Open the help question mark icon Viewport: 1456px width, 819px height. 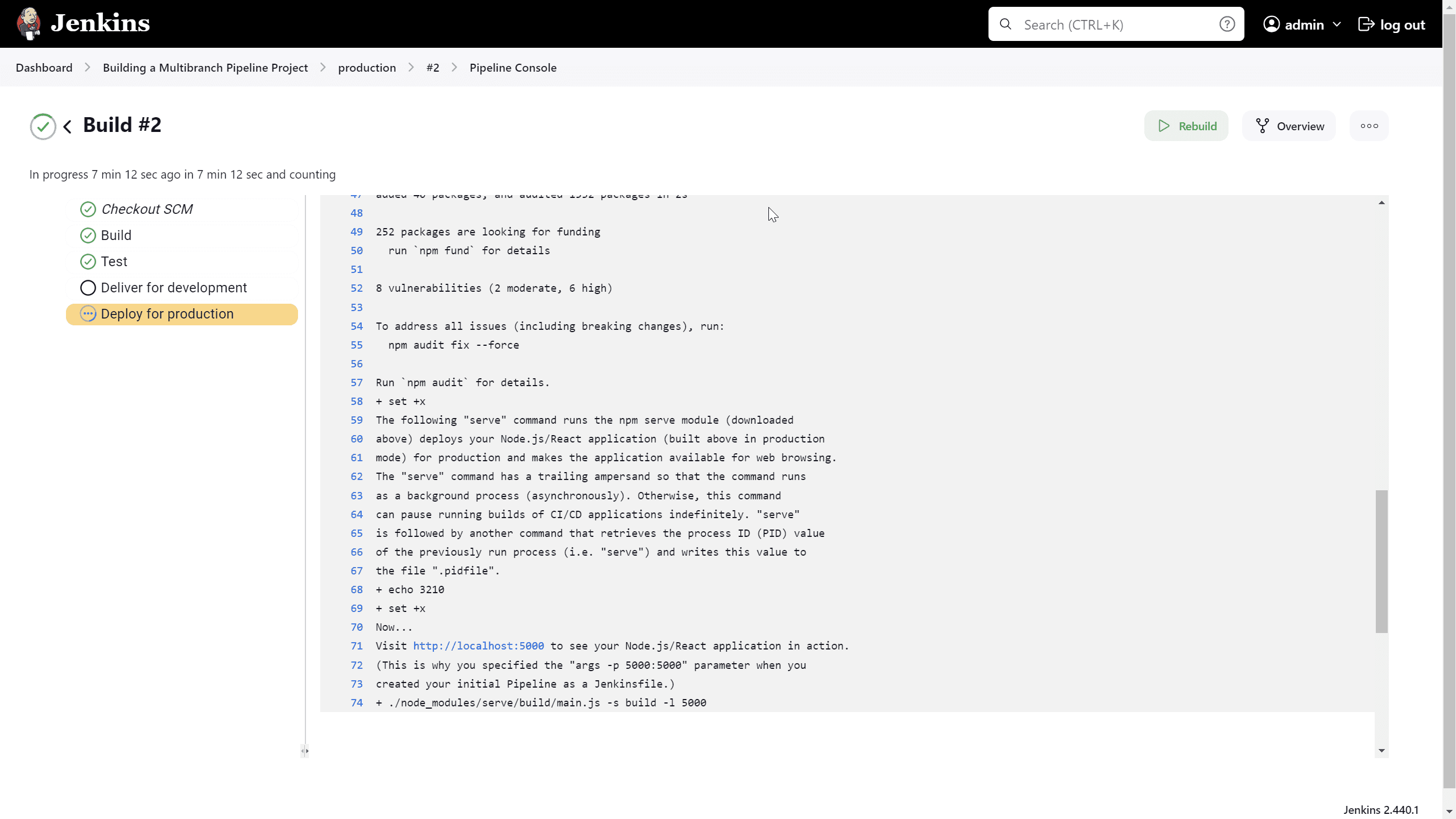pos(1227,24)
